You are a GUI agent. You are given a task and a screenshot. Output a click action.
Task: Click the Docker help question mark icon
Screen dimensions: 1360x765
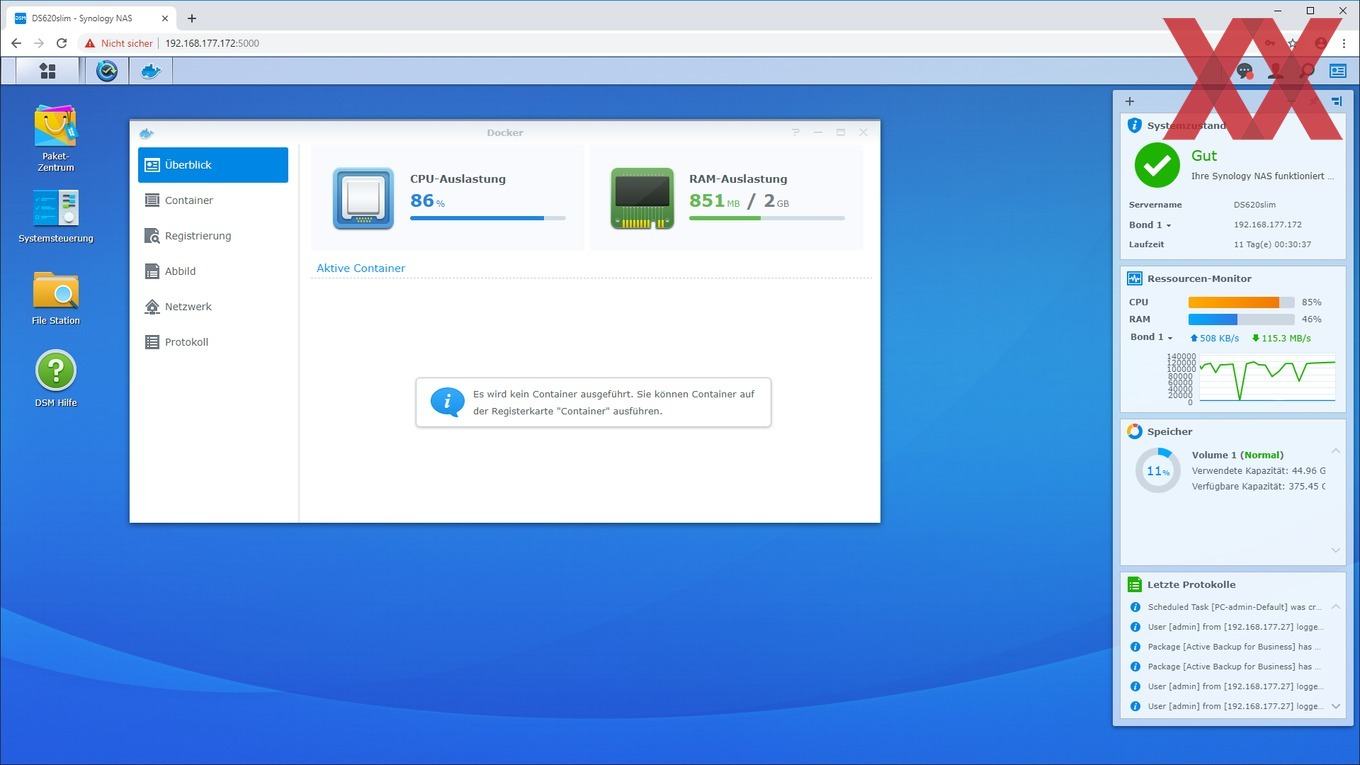coord(796,132)
